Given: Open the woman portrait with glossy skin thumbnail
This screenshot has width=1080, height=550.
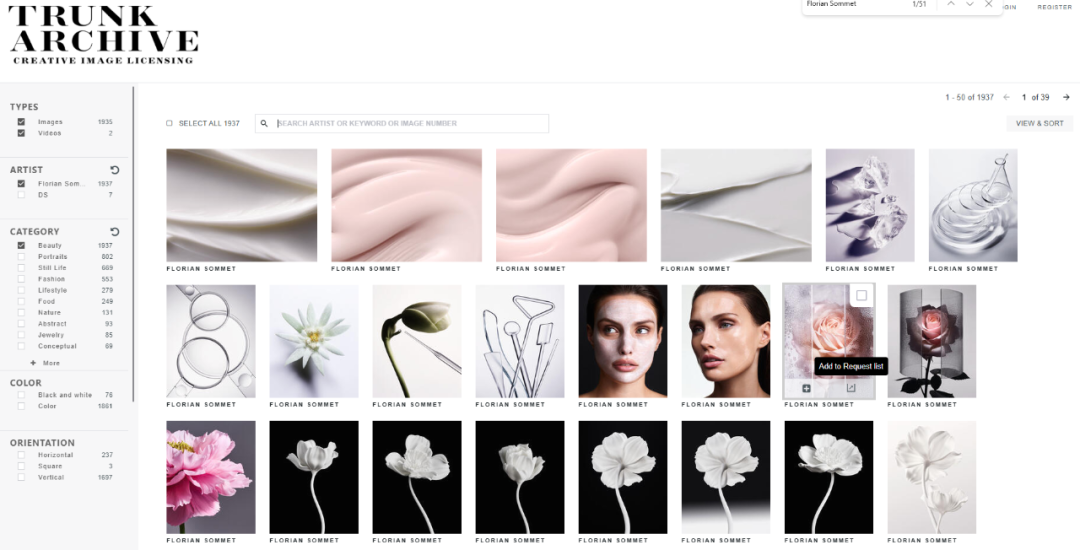Looking at the screenshot, I should 726,341.
